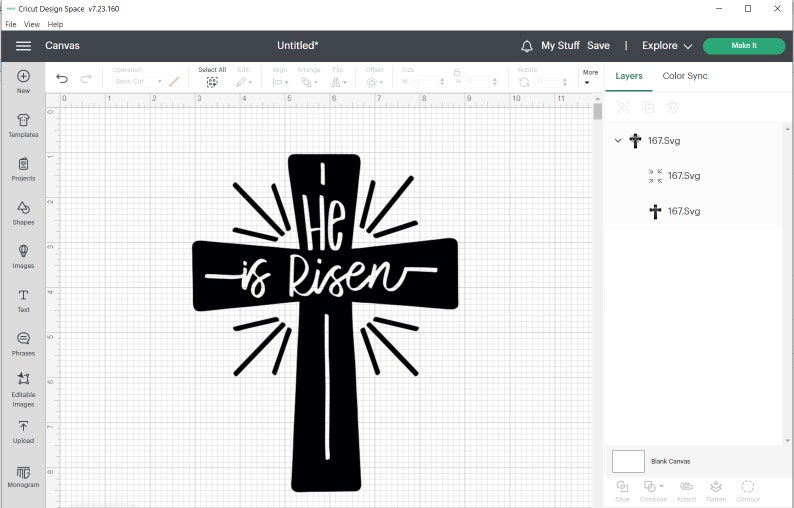The height and width of the screenshot is (508, 794).
Task: Click the Rotate value input field
Action: pyautogui.click(x=547, y=82)
